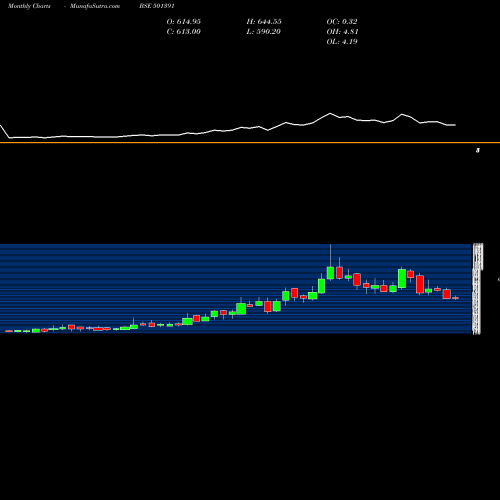Click the OH: 4.81 reading
Screen dimensions: 500x500
click(342, 31)
